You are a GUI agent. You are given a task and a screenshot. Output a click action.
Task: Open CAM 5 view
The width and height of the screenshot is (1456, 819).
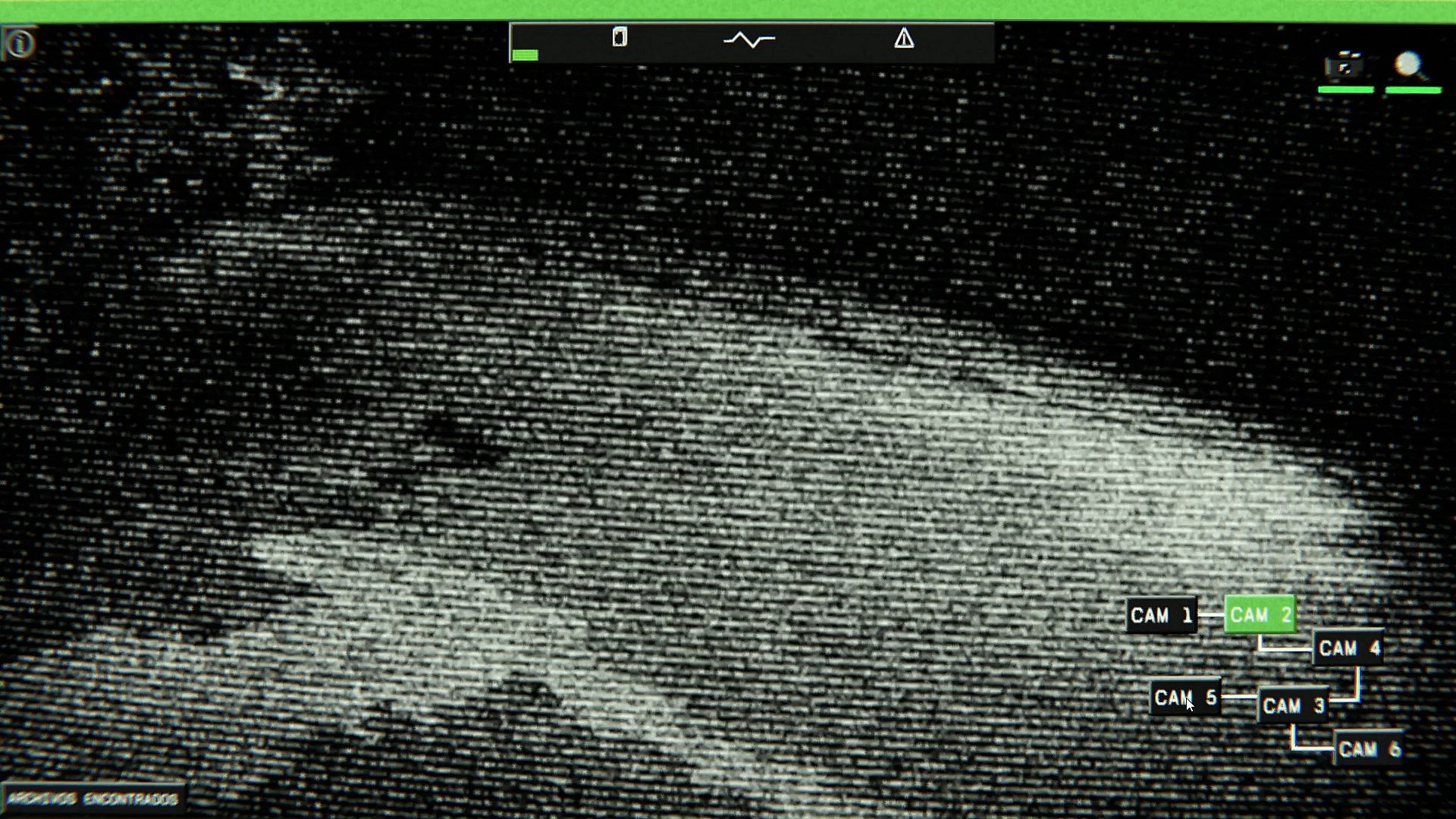pos(1185,697)
